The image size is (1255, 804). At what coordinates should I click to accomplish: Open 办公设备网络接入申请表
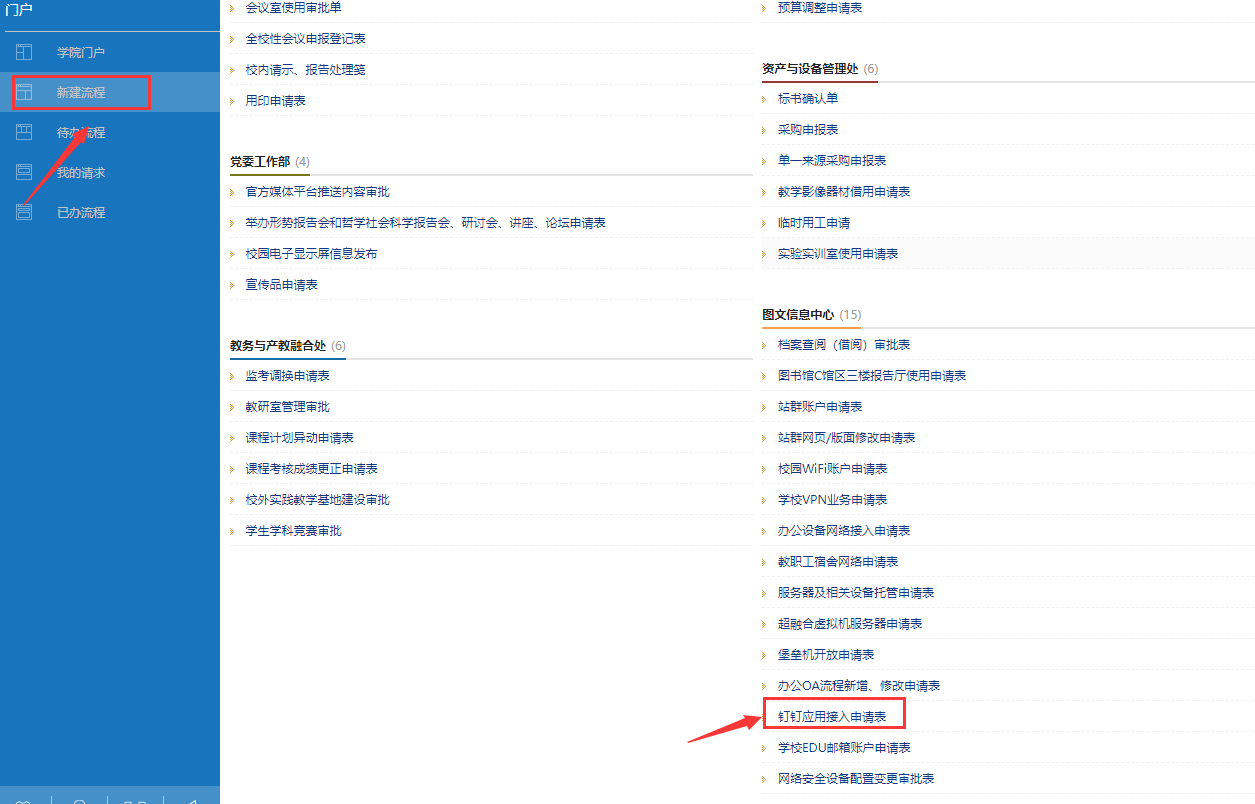844,530
